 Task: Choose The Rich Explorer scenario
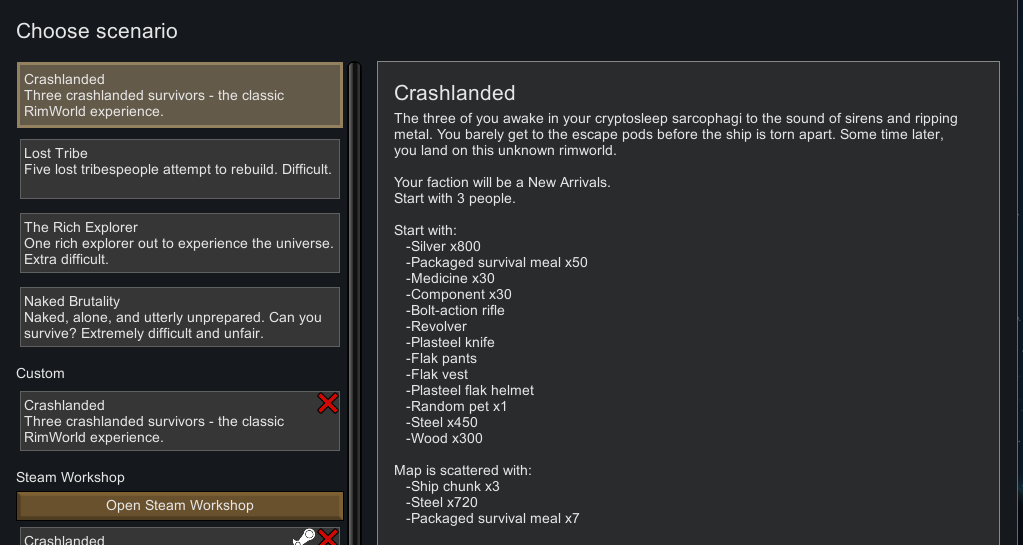click(x=180, y=243)
